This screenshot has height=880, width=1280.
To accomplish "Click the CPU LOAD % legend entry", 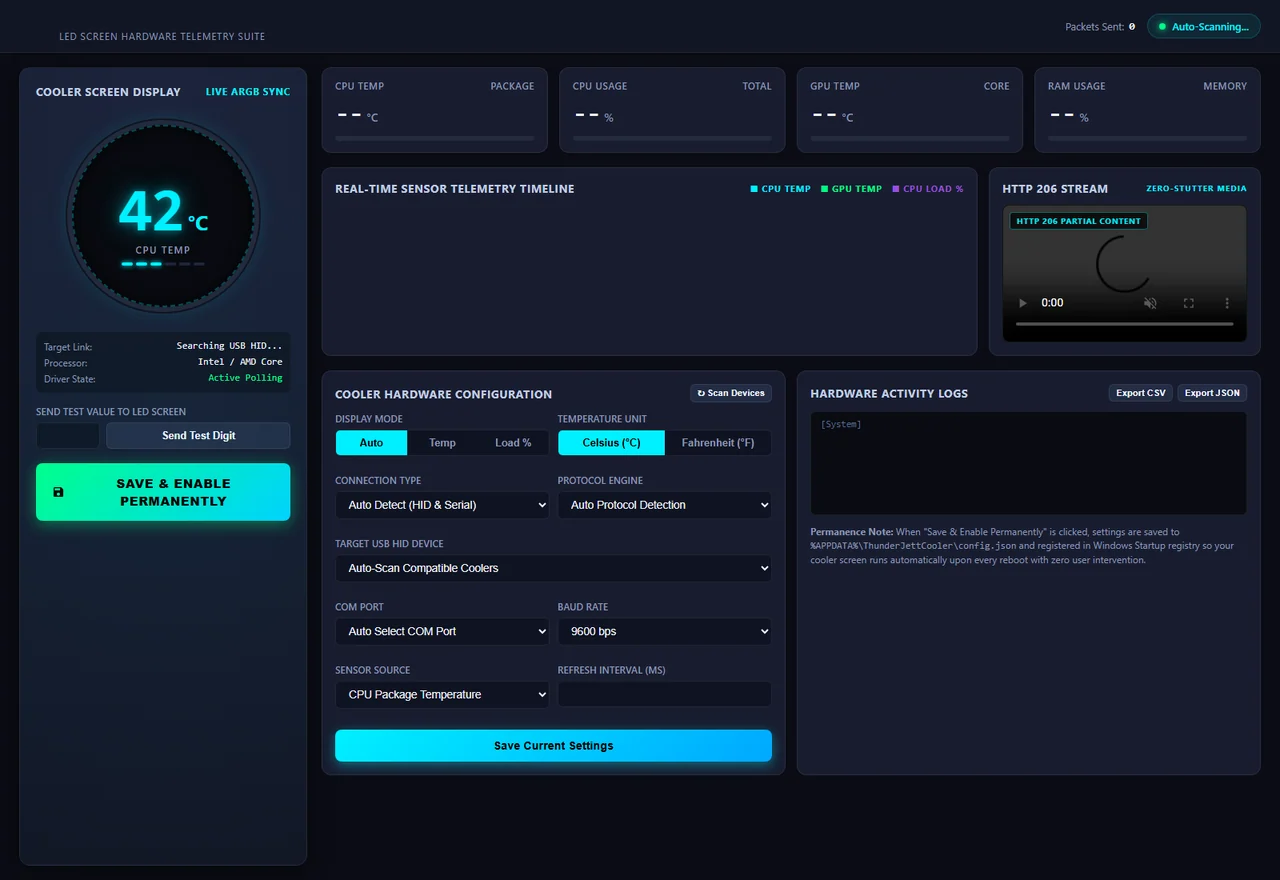I will [928, 189].
